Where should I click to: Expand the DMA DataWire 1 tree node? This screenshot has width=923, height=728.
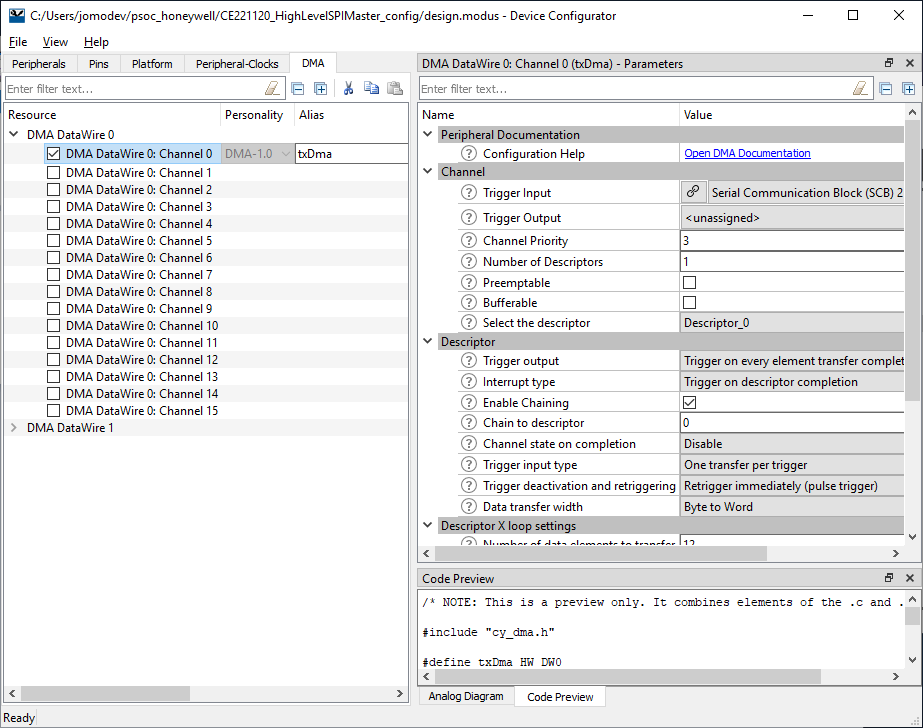(14, 428)
